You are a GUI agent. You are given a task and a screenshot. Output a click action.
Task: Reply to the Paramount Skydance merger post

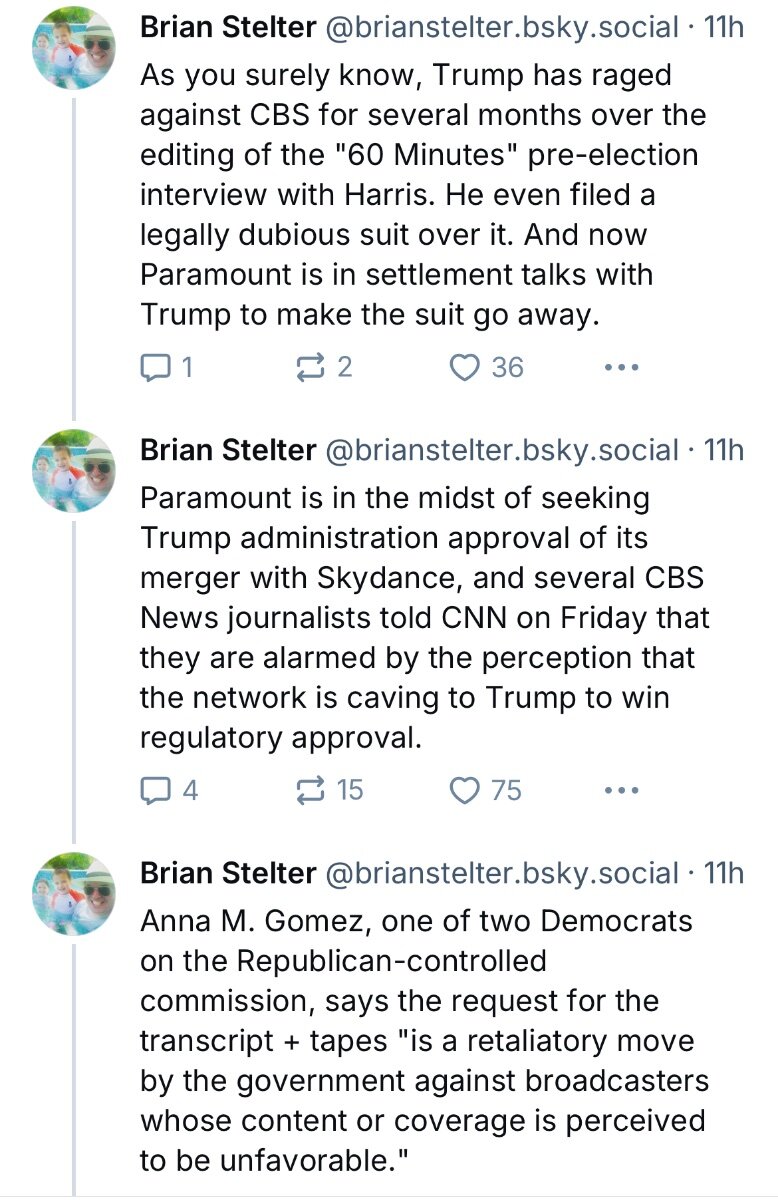[168, 791]
